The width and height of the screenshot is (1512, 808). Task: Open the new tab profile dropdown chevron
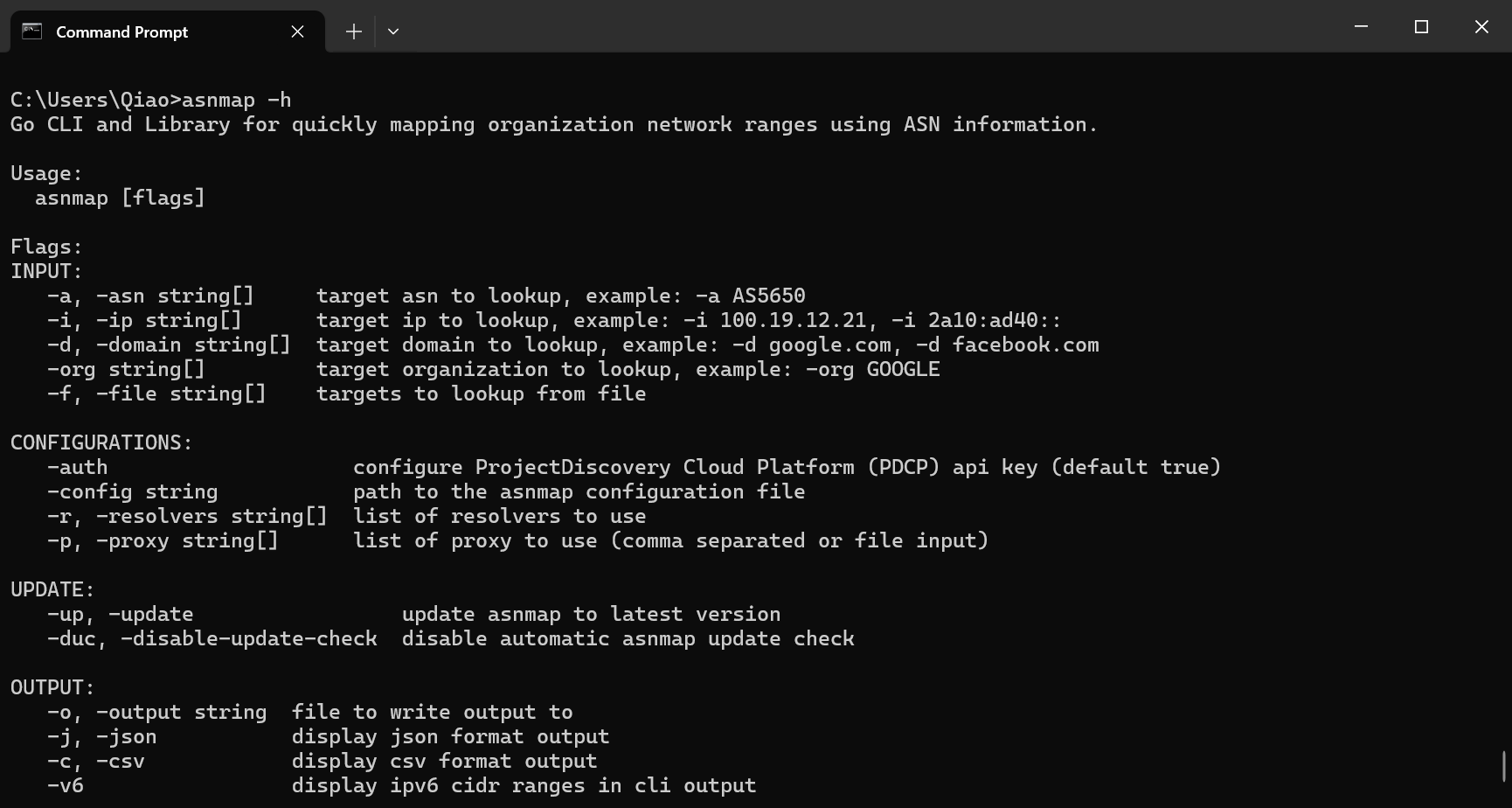pos(393,31)
